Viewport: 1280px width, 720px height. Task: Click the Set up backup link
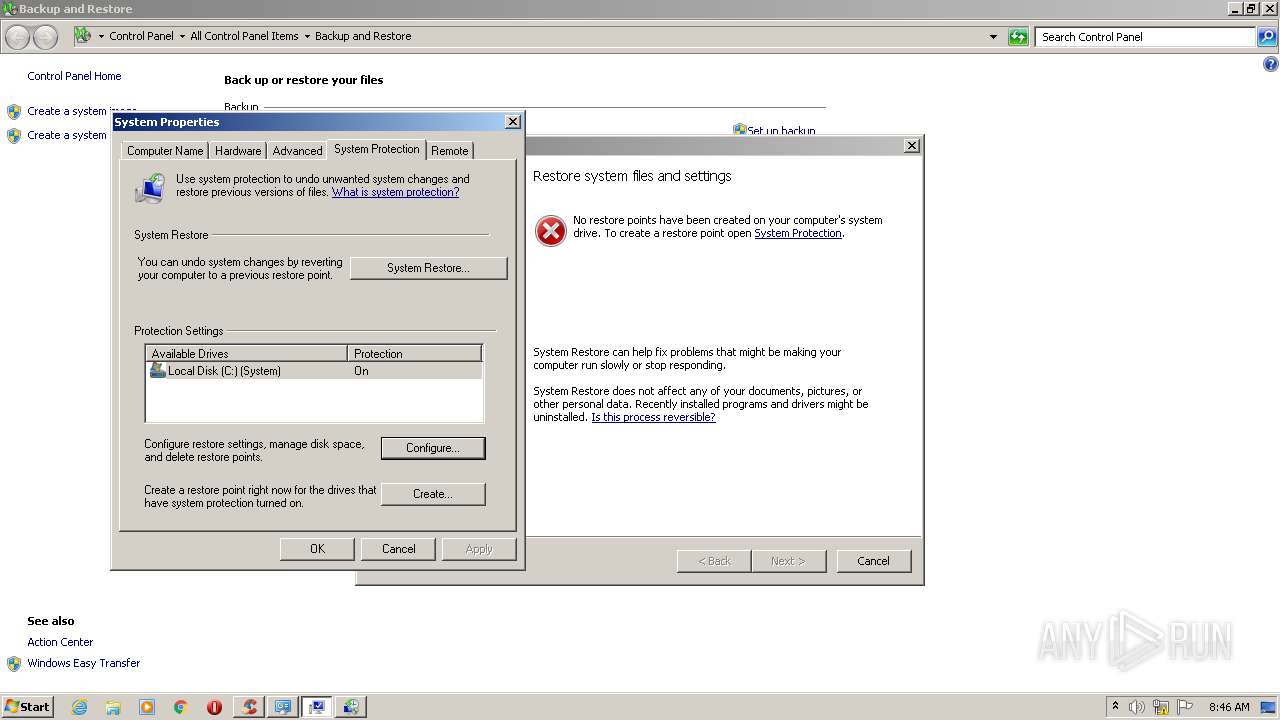coord(782,131)
